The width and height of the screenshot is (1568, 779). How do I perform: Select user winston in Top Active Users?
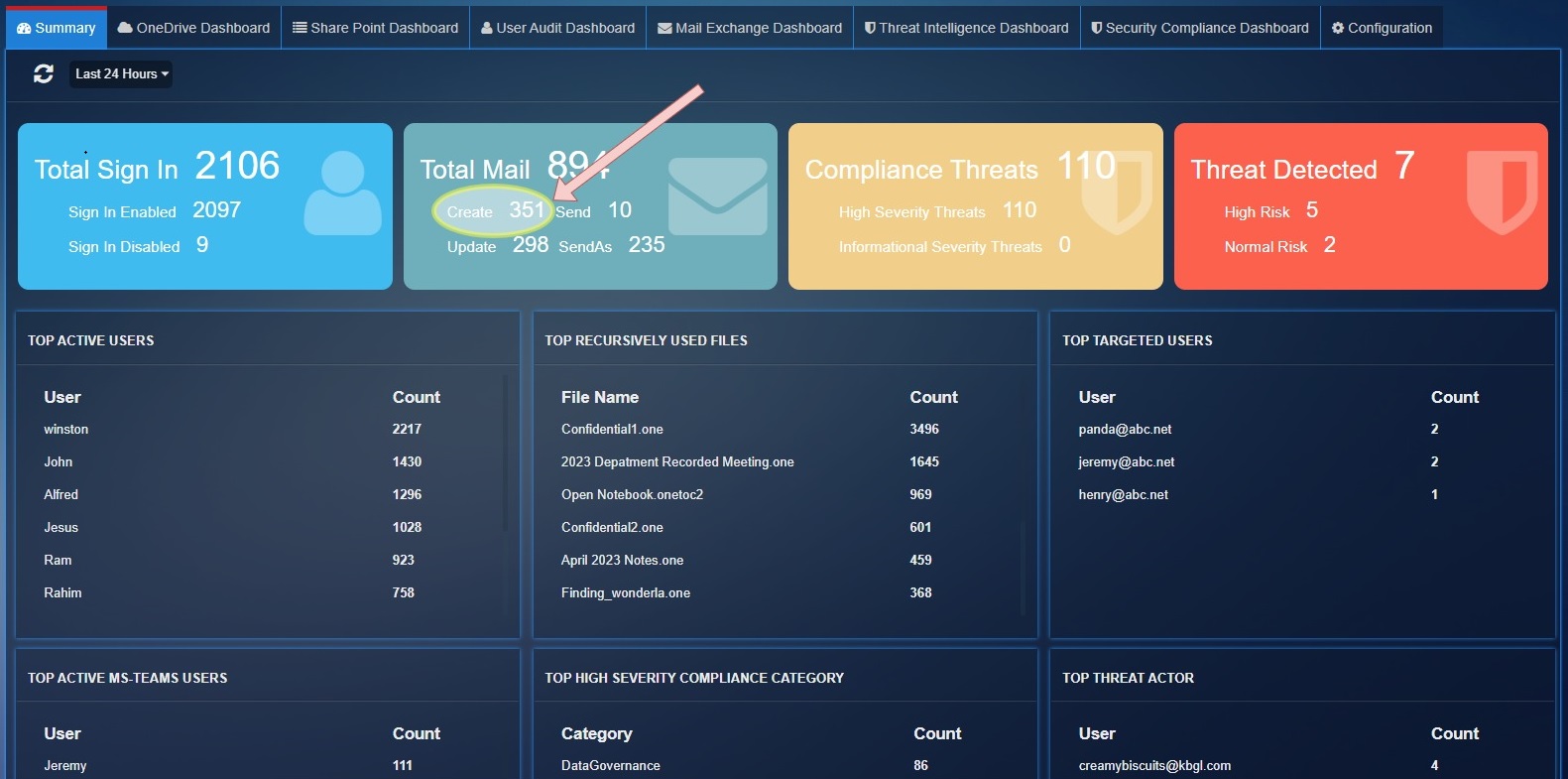pyautogui.click(x=66, y=430)
